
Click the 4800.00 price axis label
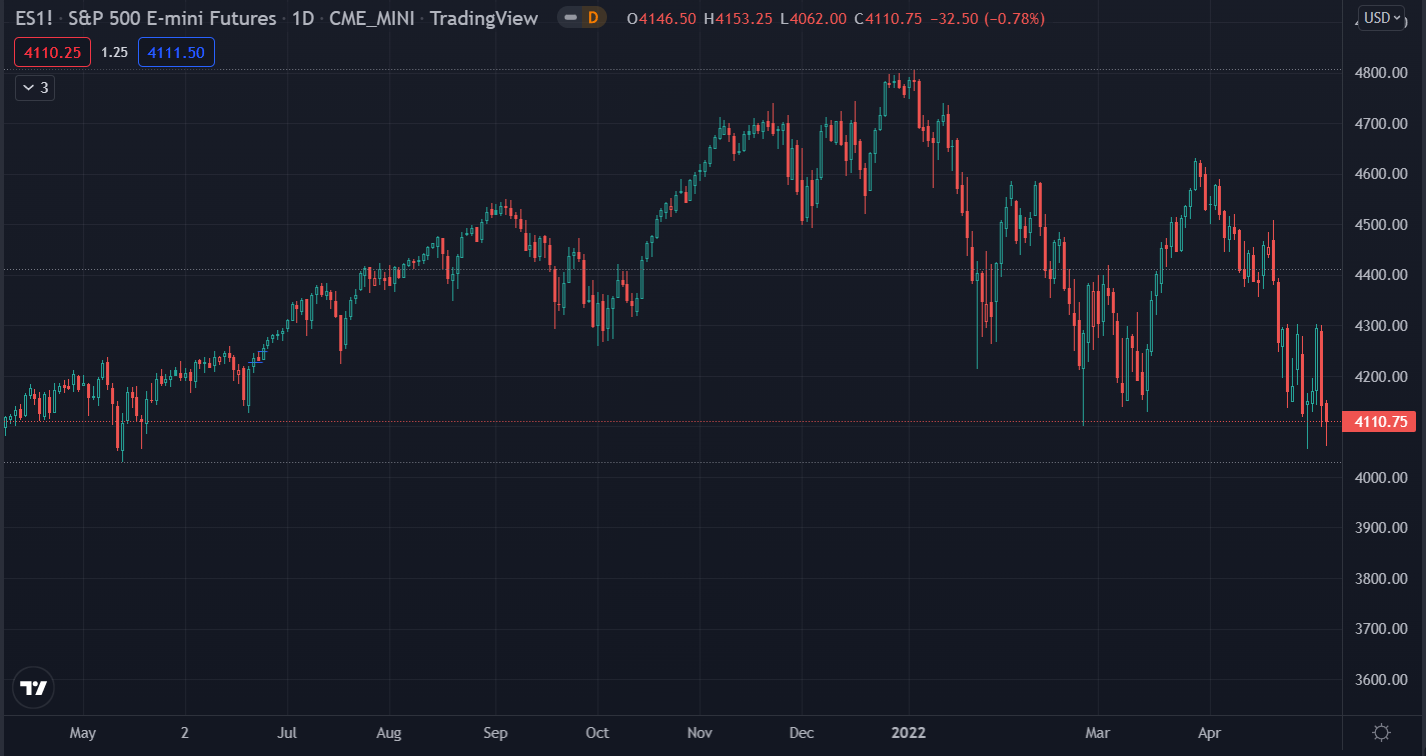1382,73
